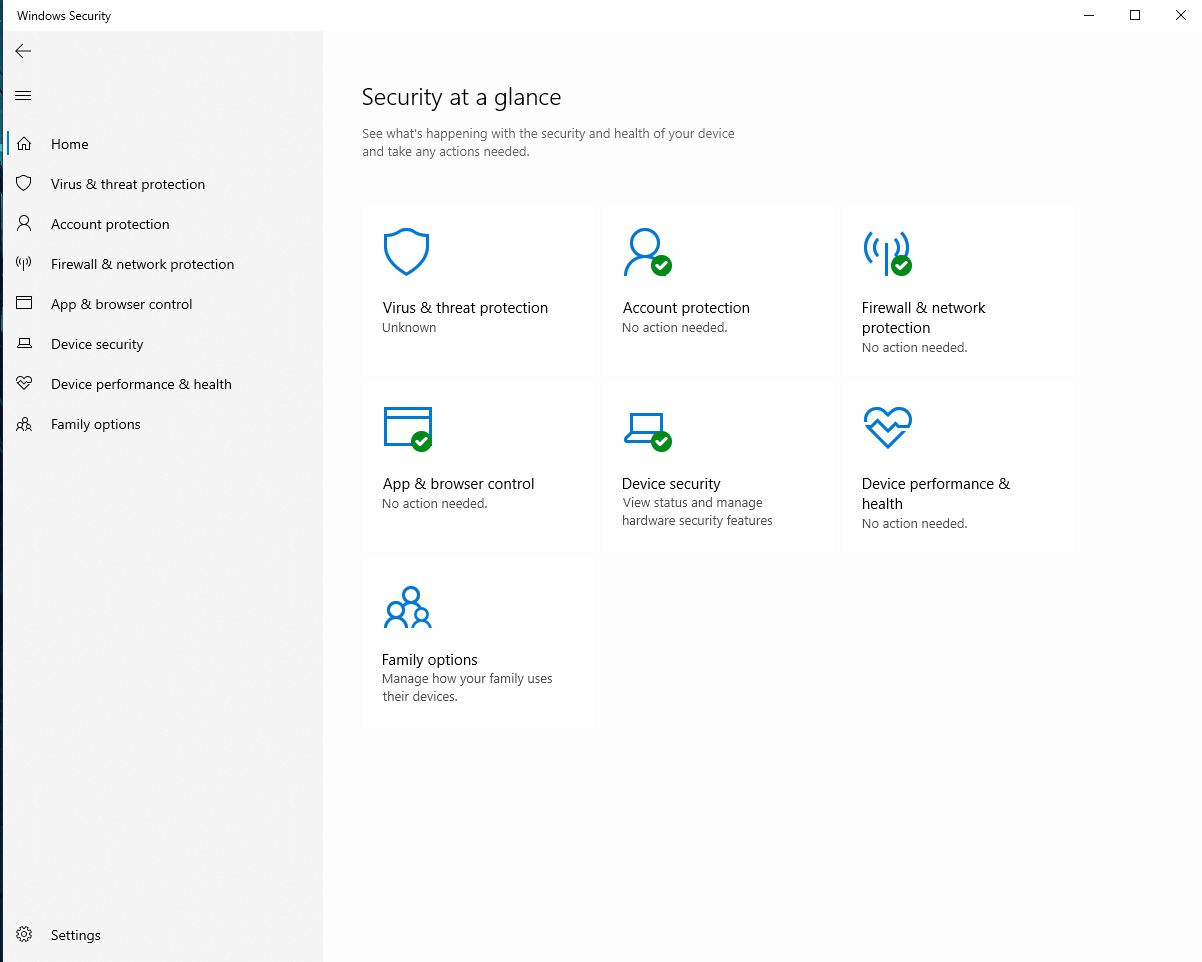The width and height of the screenshot is (1202, 962).
Task: Choose Device security in the sidebar
Action: 97,344
